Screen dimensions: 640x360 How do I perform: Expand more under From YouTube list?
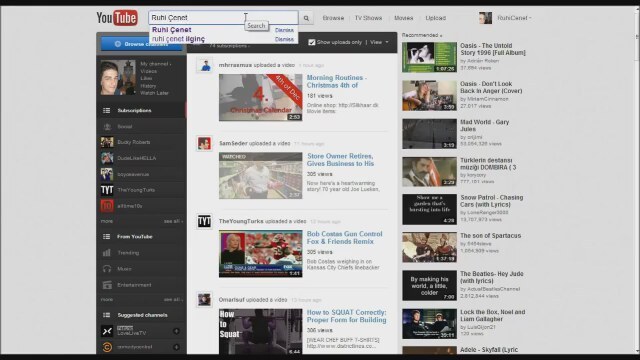107,300
